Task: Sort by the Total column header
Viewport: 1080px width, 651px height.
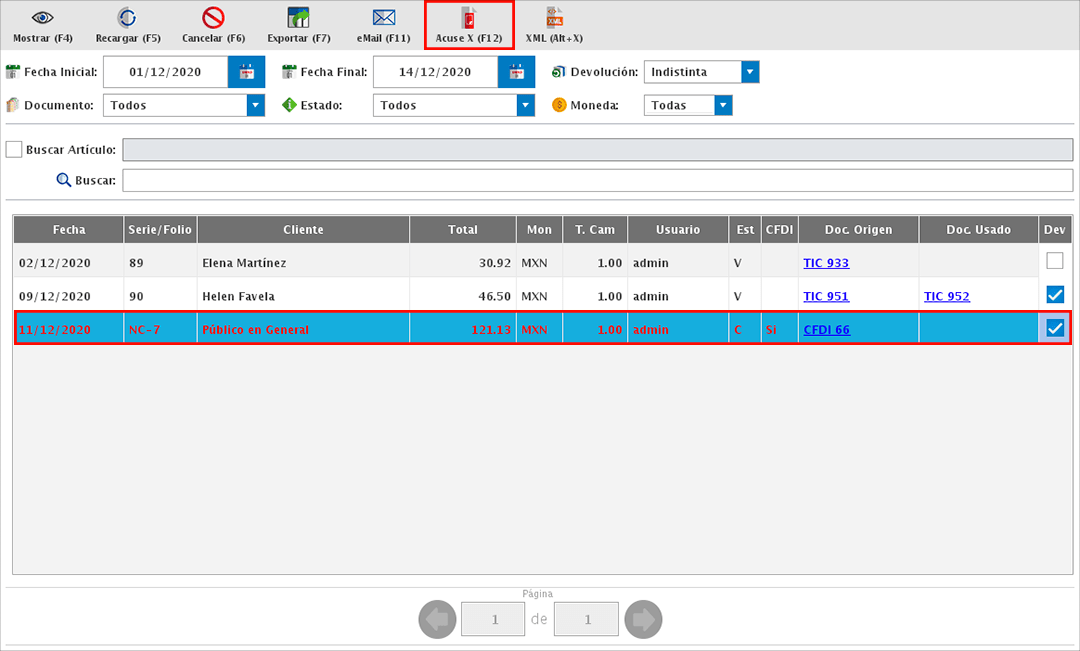Action: pyautogui.click(x=462, y=229)
